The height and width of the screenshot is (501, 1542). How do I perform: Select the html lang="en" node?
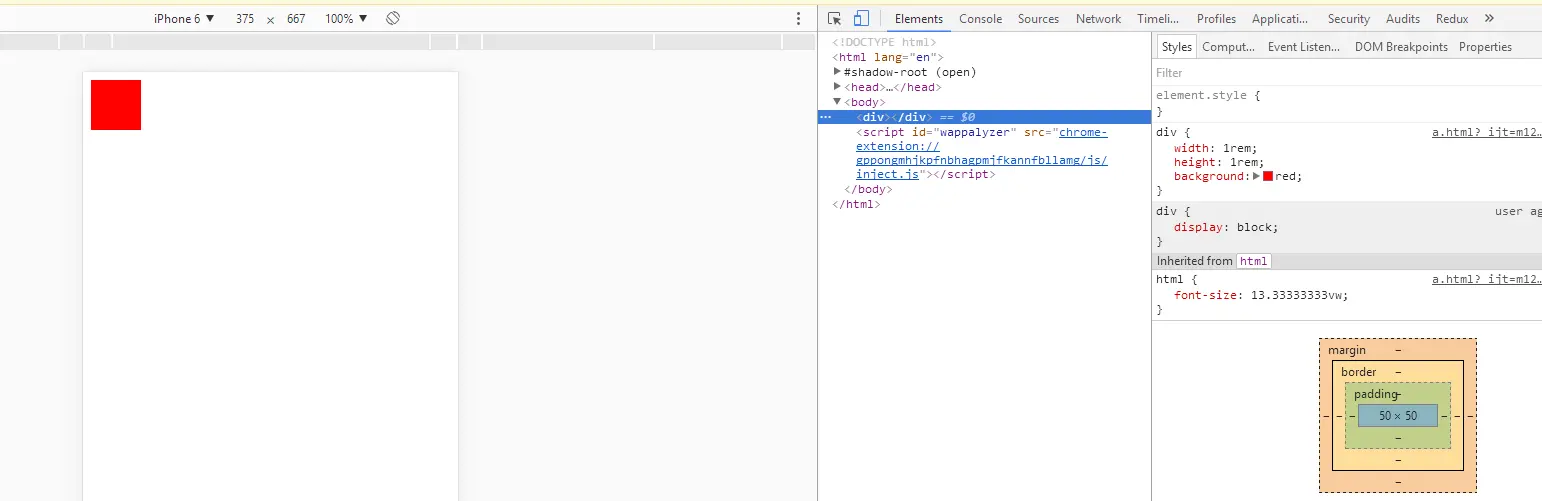point(887,57)
